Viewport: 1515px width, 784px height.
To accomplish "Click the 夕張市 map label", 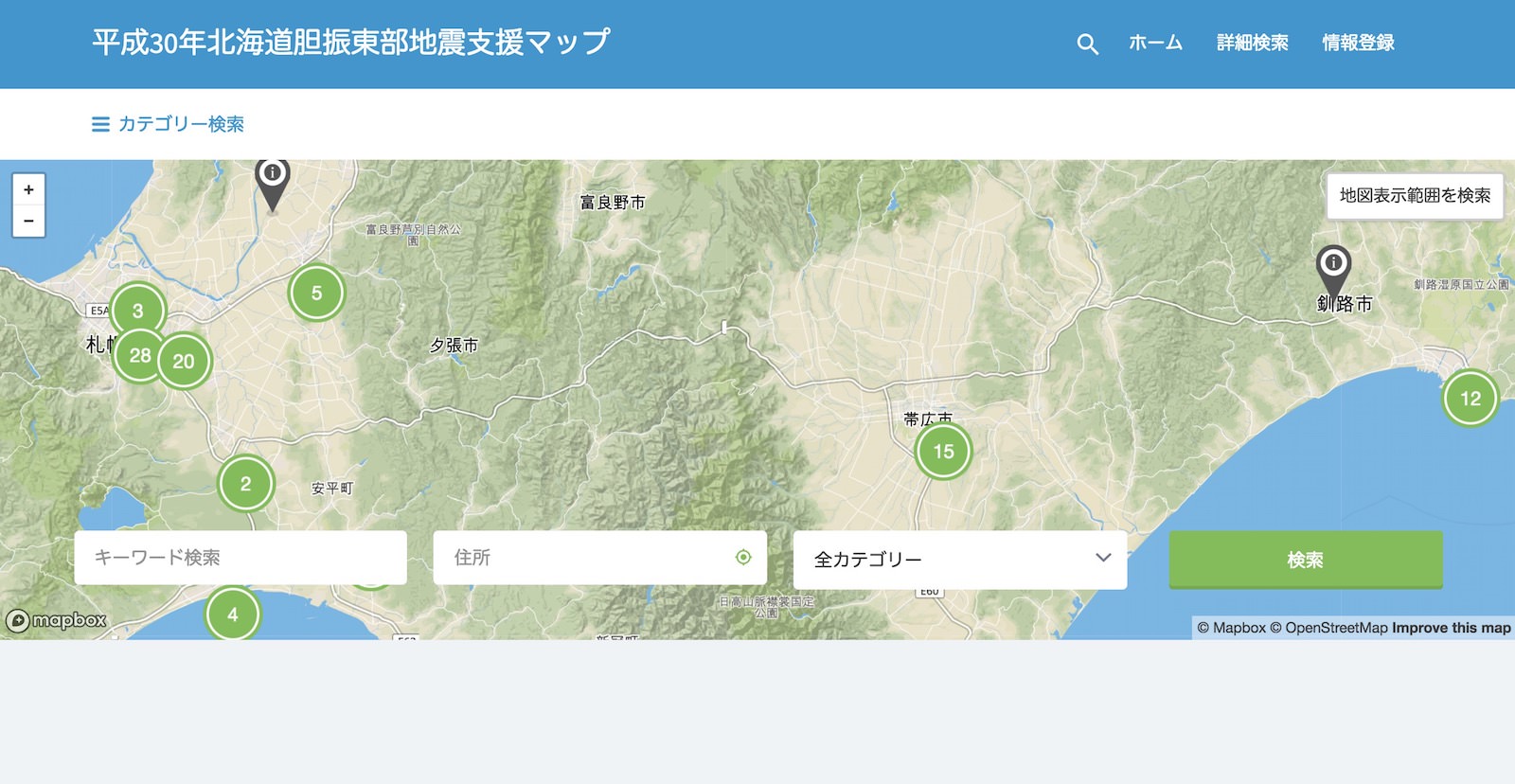I will tap(454, 346).
